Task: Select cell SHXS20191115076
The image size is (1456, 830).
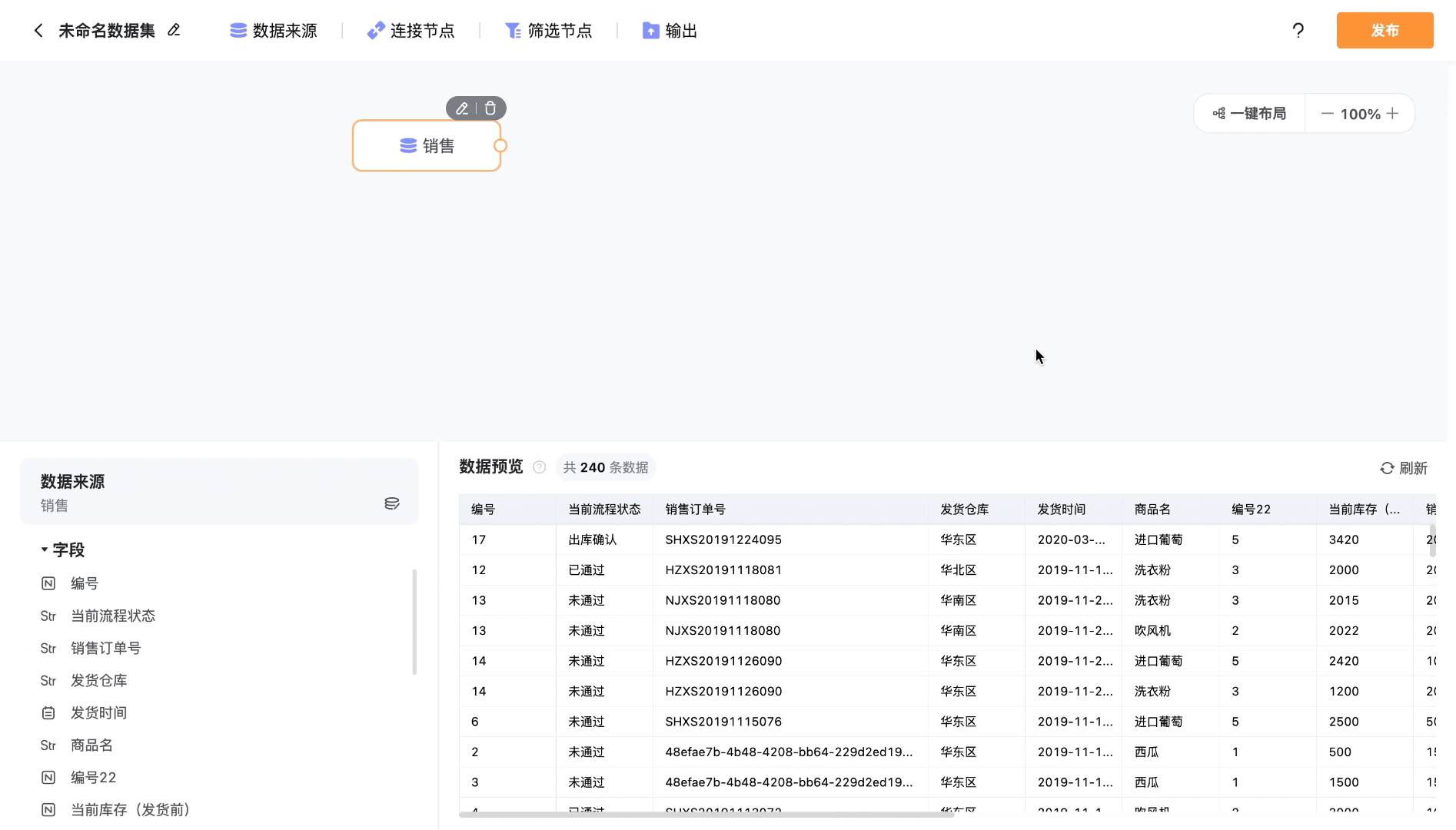Action: tap(790, 722)
